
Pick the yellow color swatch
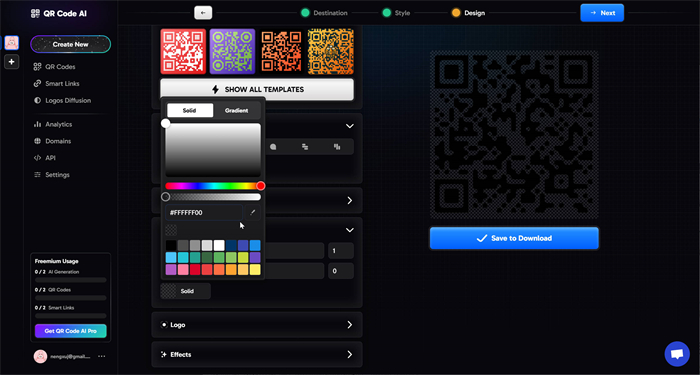pos(255,270)
